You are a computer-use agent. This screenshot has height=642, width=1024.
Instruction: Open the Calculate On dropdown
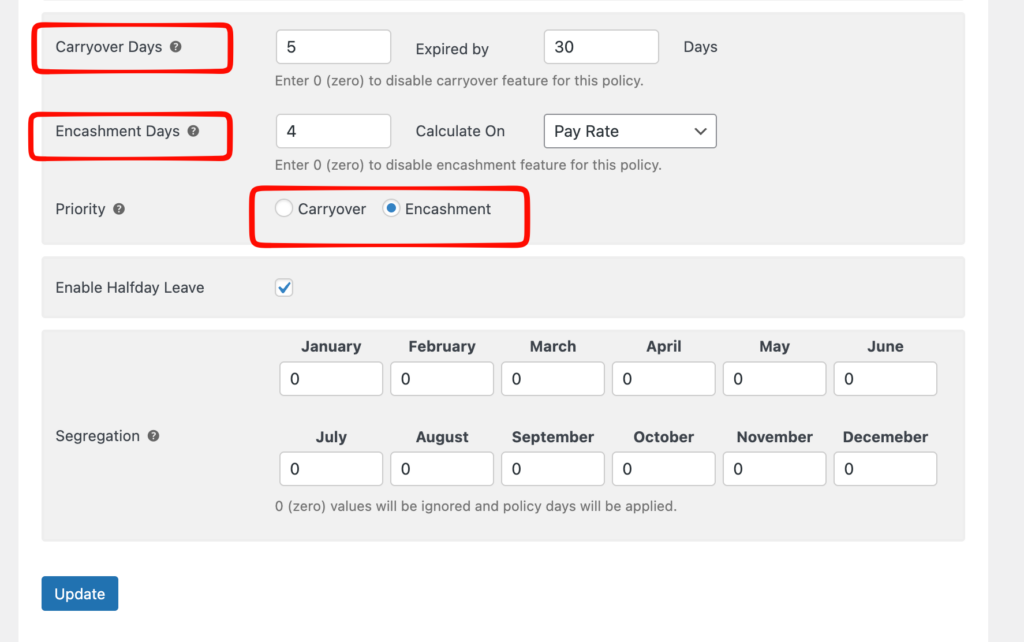pyautogui.click(x=630, y=131)
